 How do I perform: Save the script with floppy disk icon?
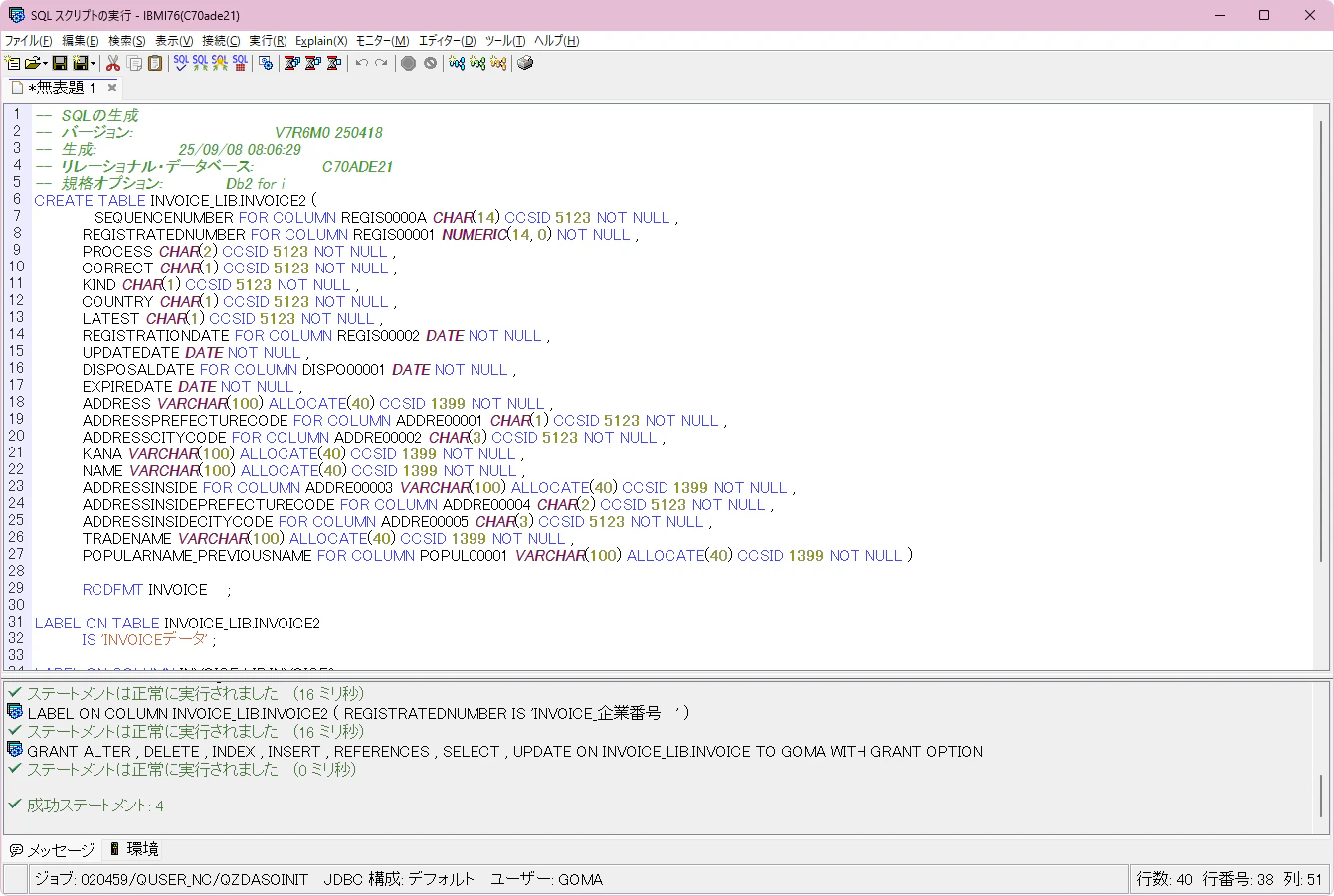click(x=60, y=63)
